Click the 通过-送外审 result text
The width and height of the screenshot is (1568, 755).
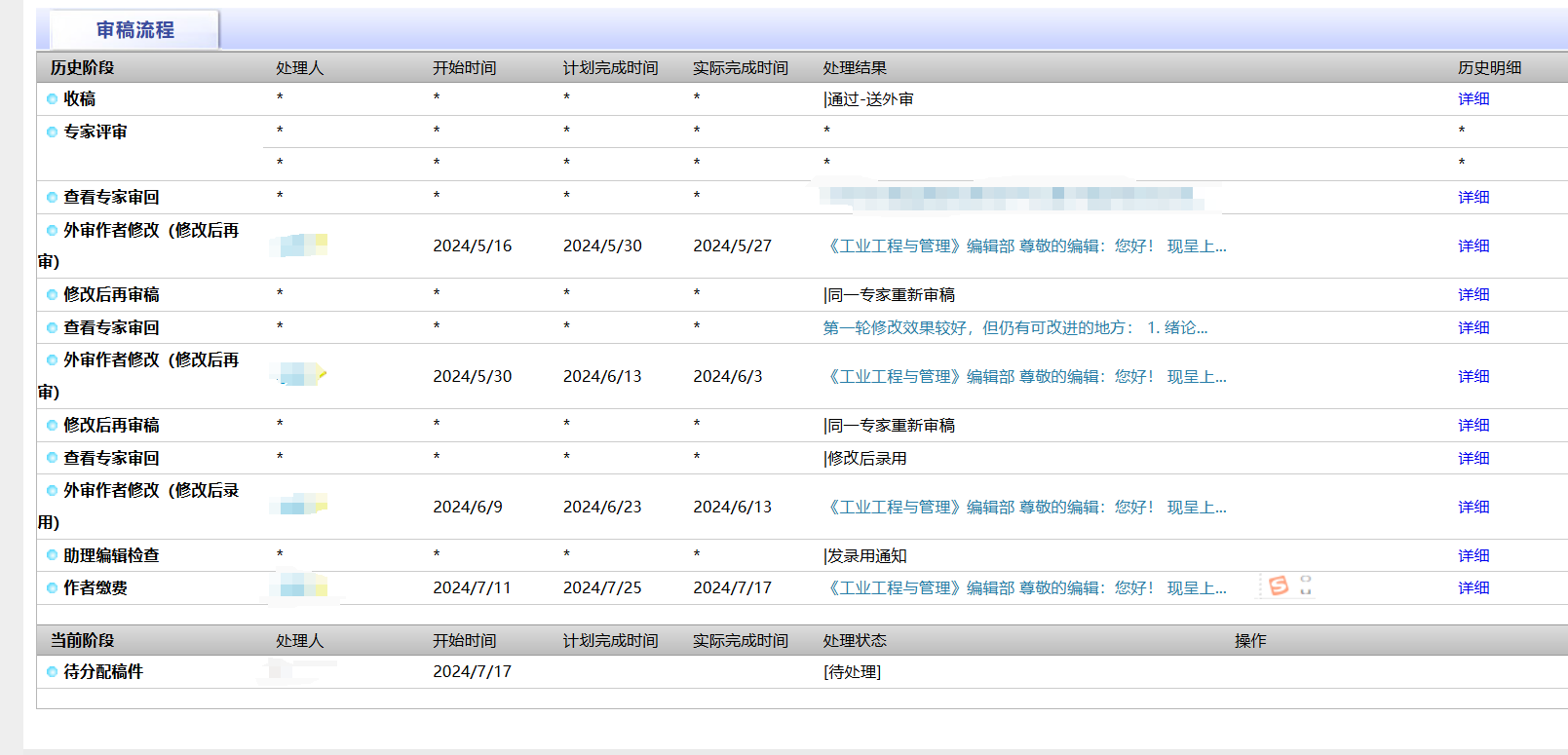(870, 99)
